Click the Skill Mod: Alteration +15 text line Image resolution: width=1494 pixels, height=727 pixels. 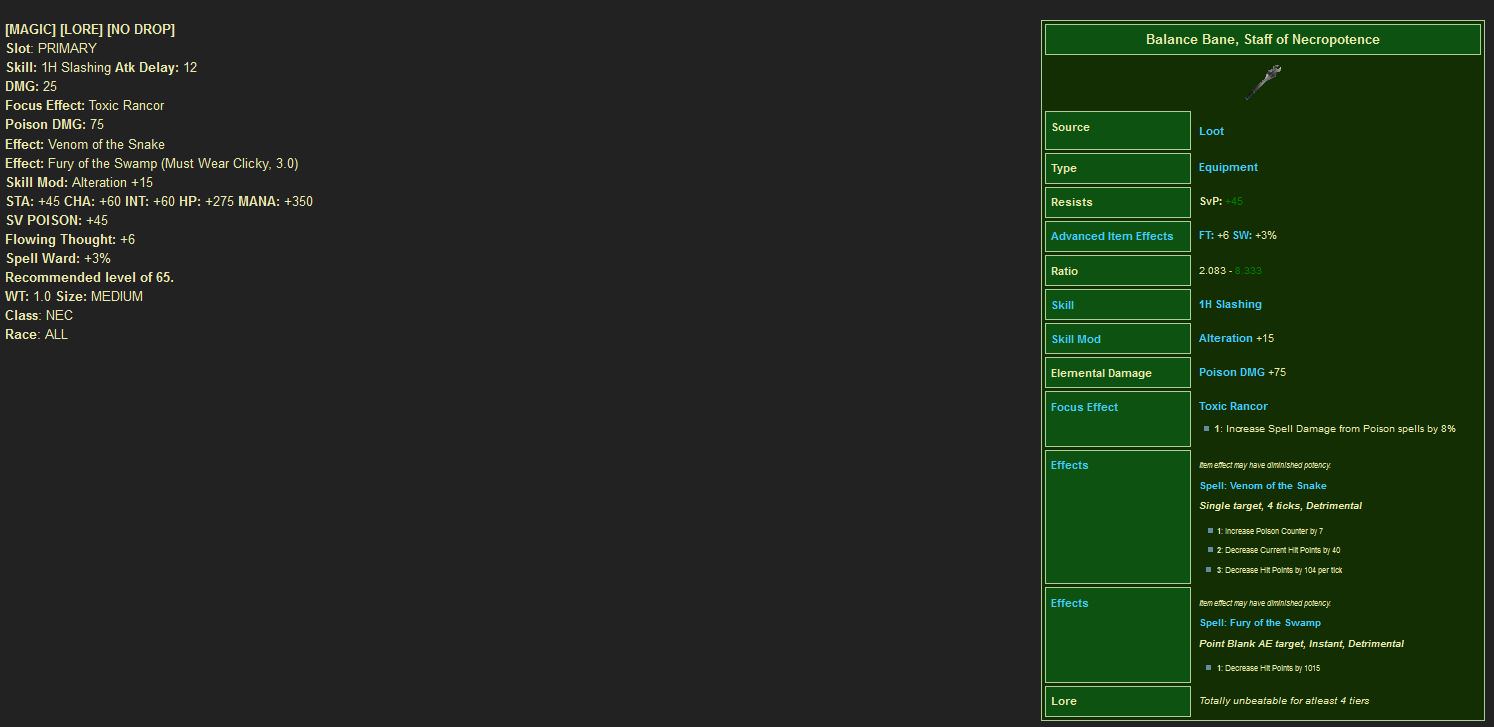coord(79,182)
